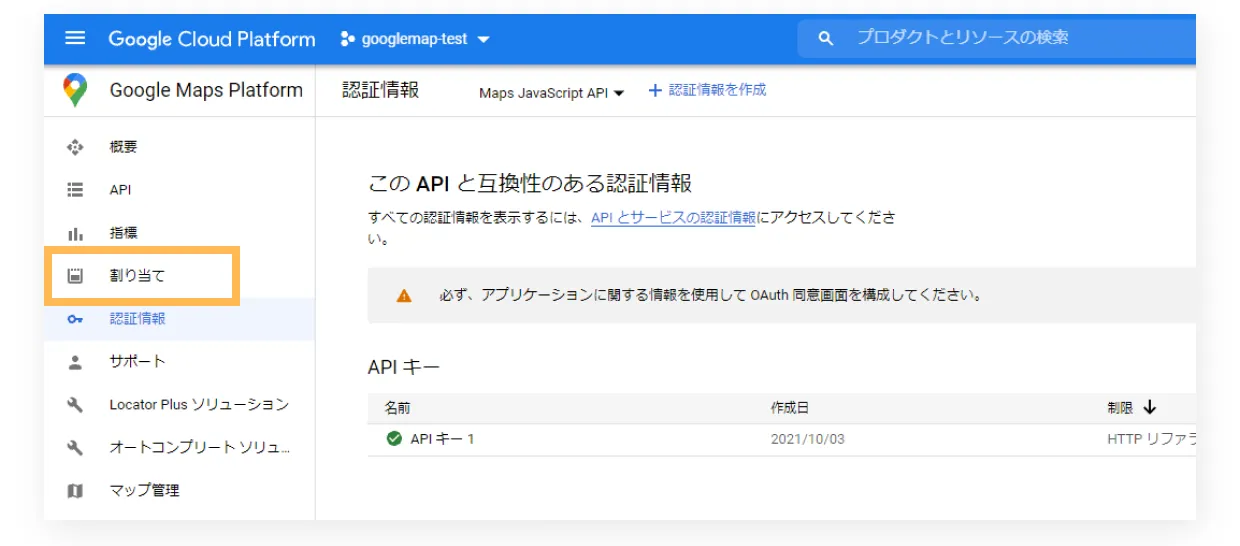Click the 概要 overview icon
1240x546 pixels.
[x=75, y=147]
